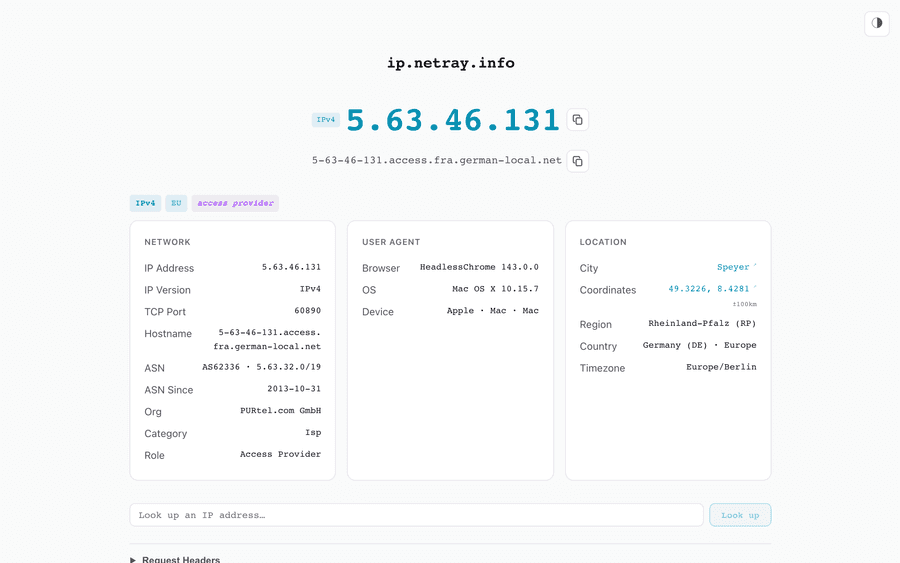
Task: Click the HeadlessChrome 143.0.0 browser value
Action: tap(479, 268)
